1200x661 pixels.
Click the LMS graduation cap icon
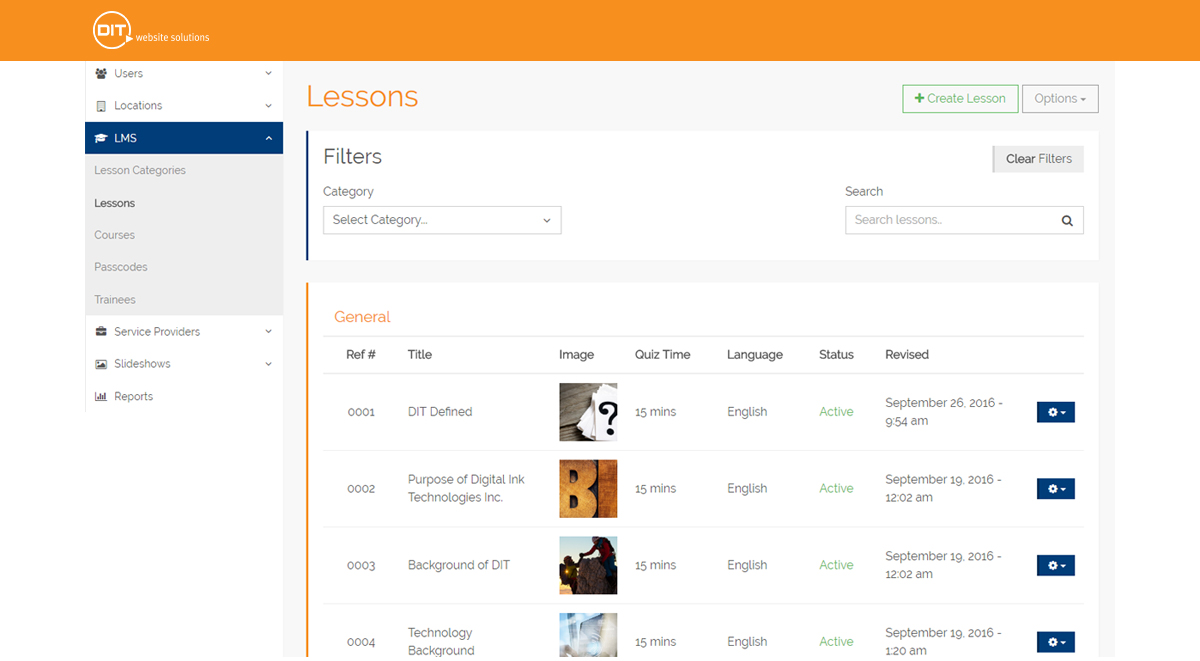tap(101, 138)
